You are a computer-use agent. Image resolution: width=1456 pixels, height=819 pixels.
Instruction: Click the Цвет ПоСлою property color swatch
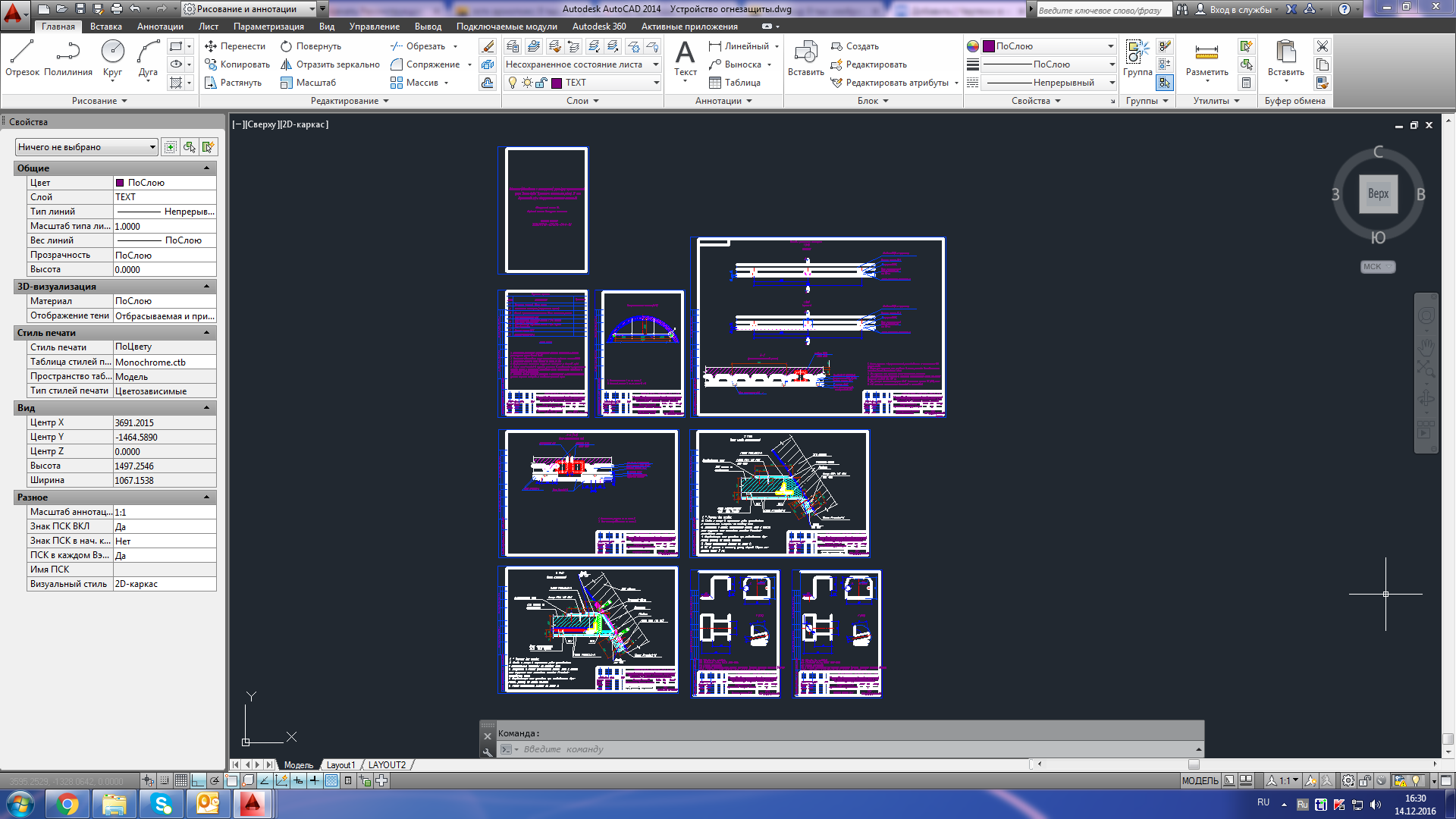coord(120,183)
